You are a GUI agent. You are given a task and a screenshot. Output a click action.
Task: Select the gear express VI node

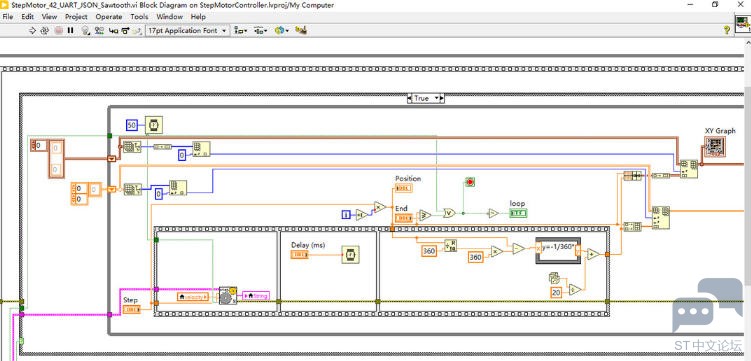tap(228, 295)
